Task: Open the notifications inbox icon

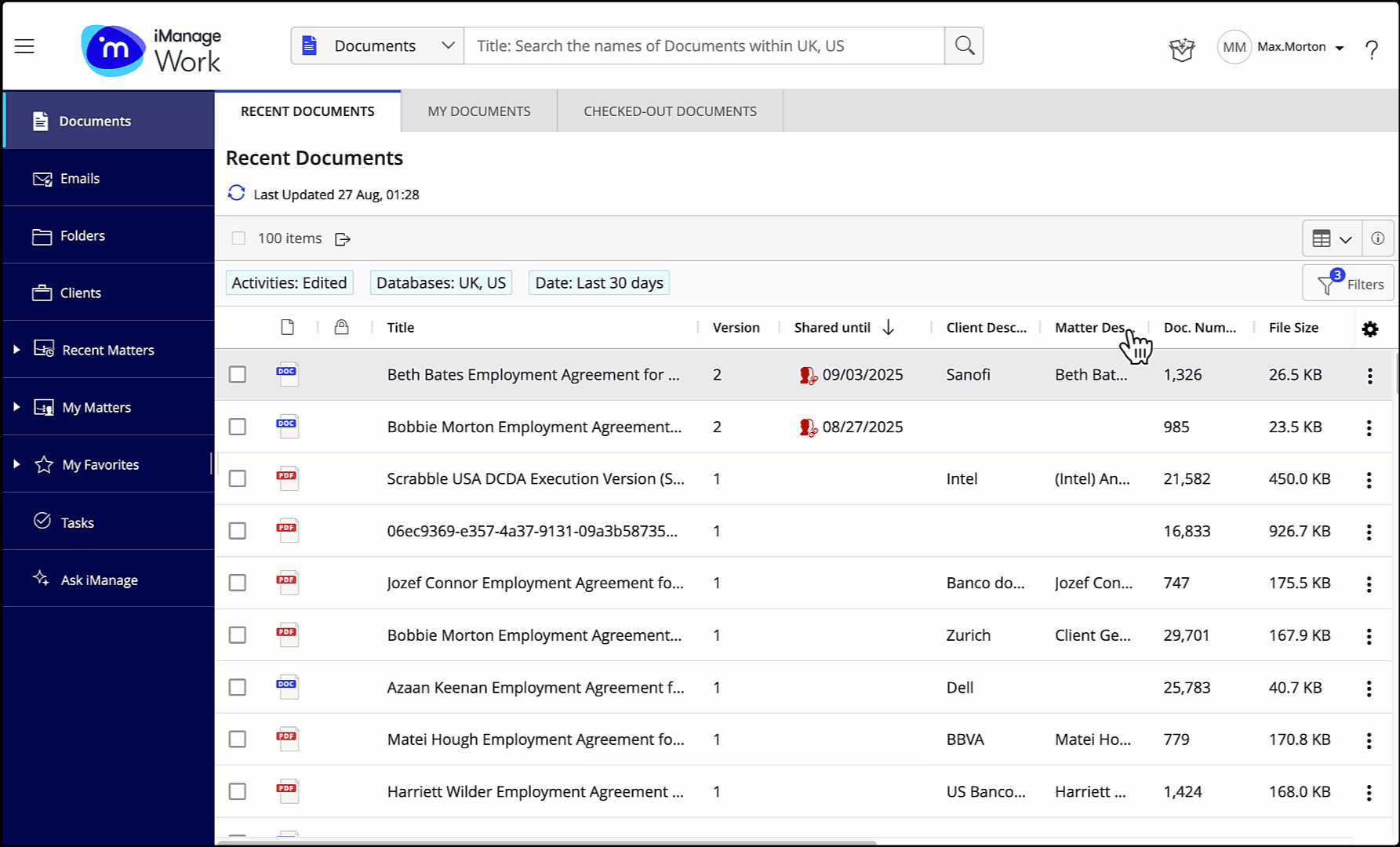Action: click(1181, 49)
